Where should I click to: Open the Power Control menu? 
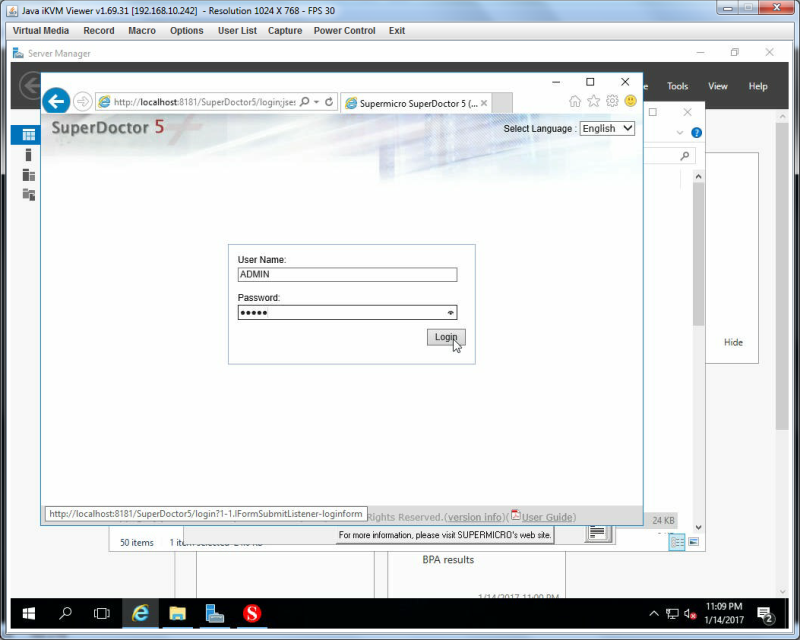click(x=344, y=31)
